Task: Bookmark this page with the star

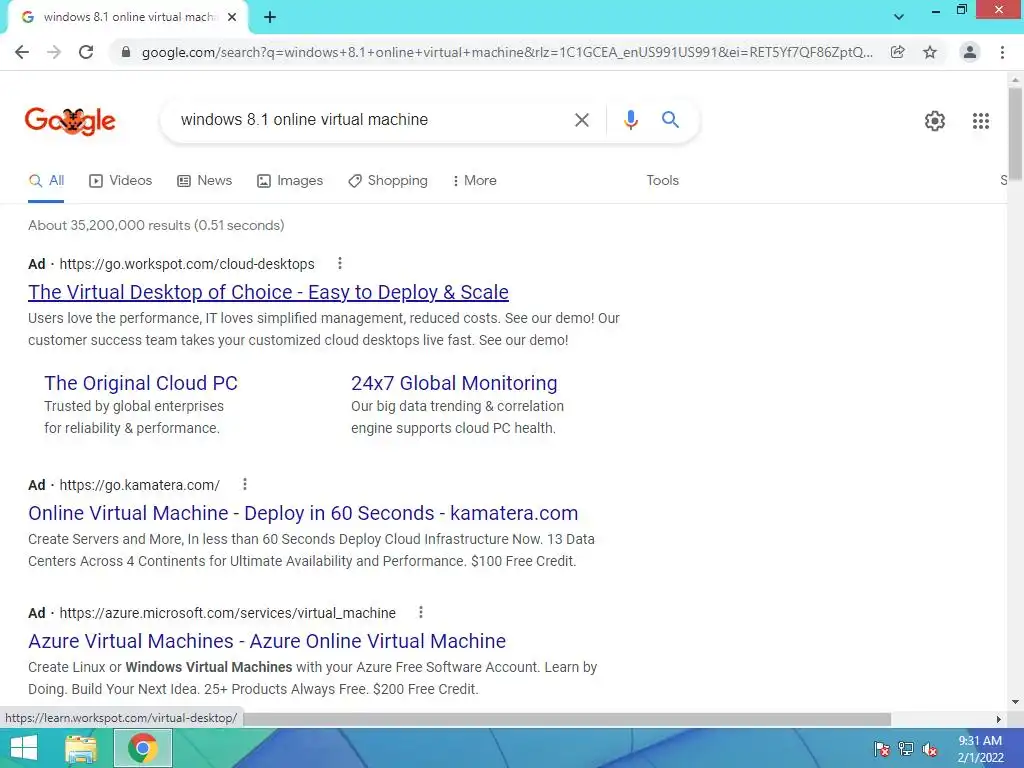Action: 930,52
